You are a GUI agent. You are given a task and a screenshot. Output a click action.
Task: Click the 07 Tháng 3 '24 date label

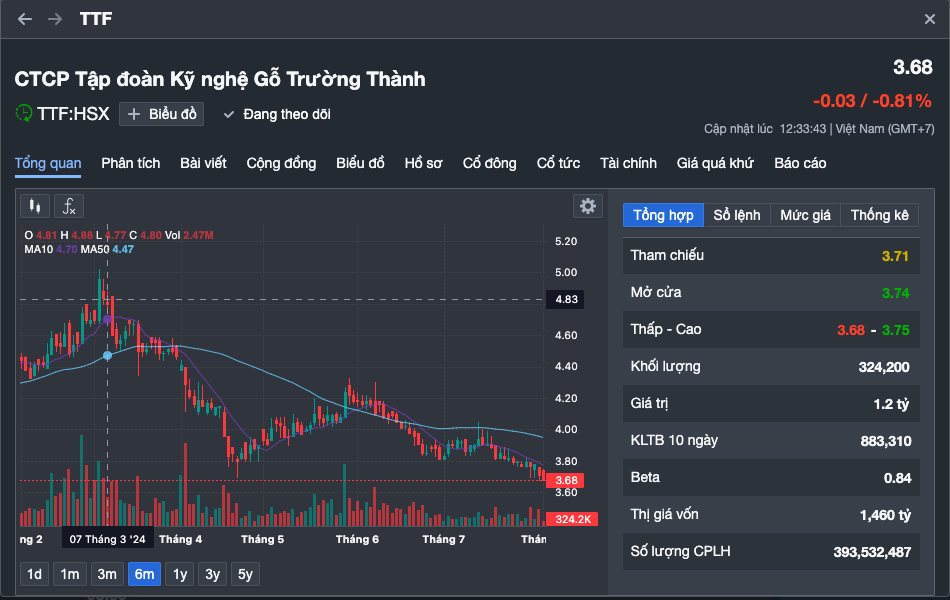pyautogui.click(x=107, y=539)
